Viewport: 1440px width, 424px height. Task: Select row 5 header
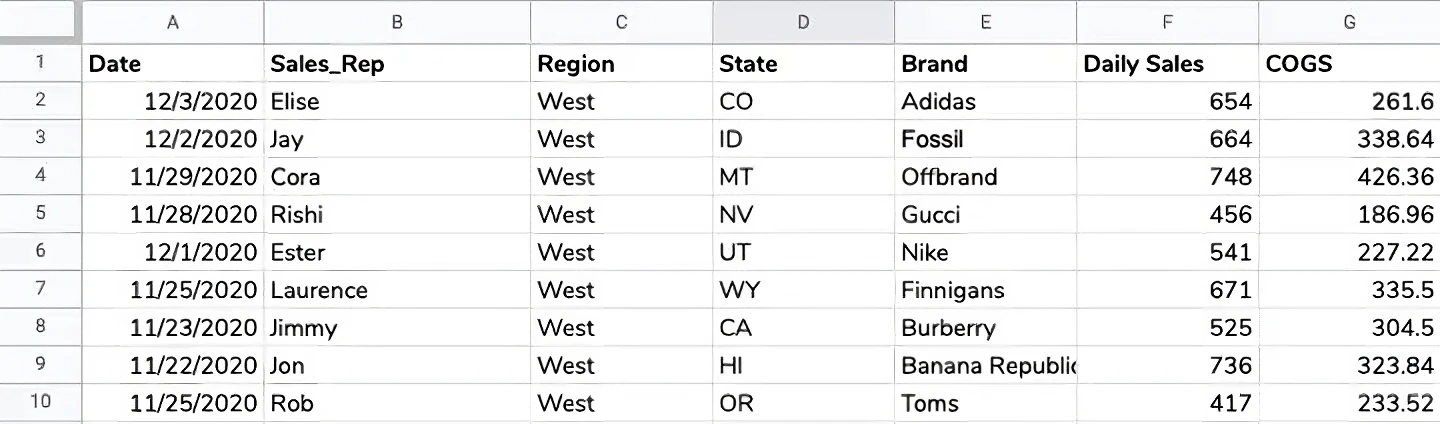(40, 214)
